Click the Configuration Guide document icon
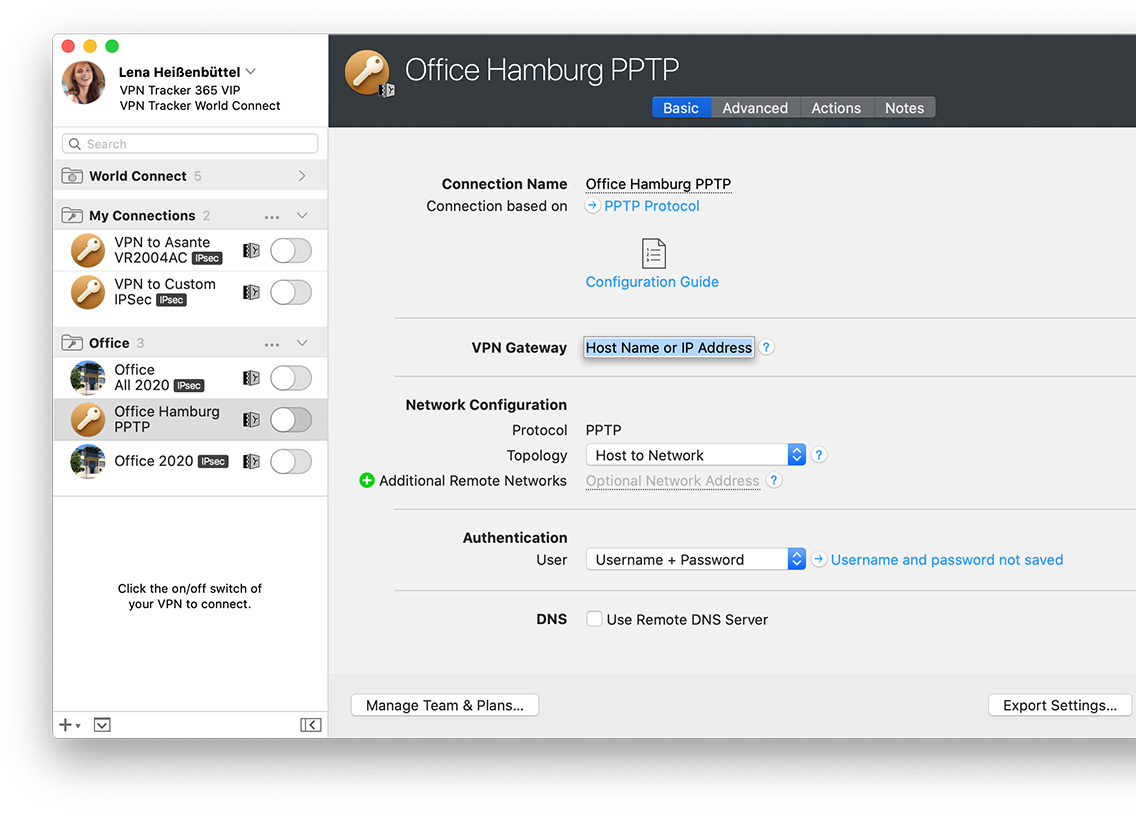 point(653,253)
